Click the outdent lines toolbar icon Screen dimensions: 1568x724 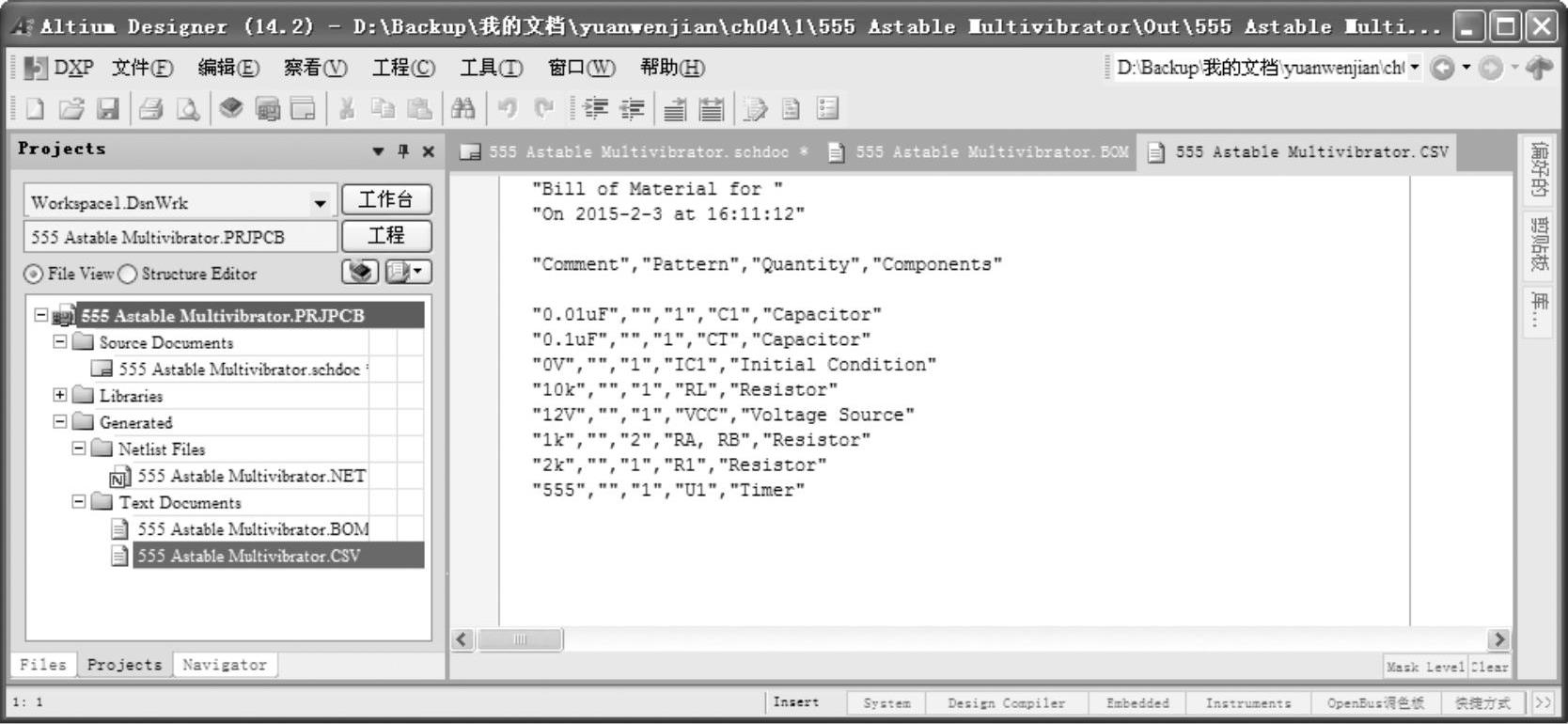click(x=632, y=109)
